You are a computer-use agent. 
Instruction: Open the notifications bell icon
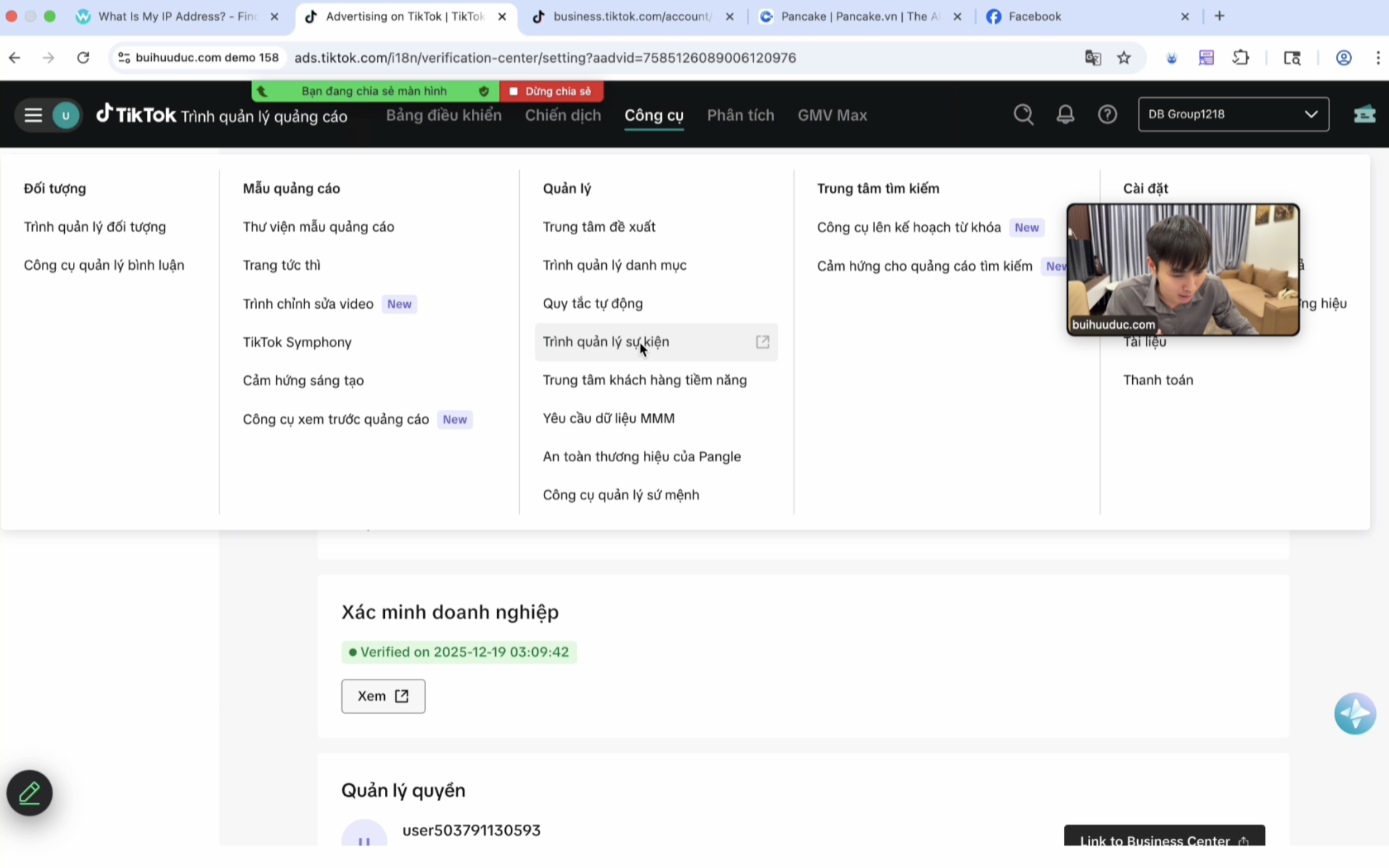pos(1065,115)
